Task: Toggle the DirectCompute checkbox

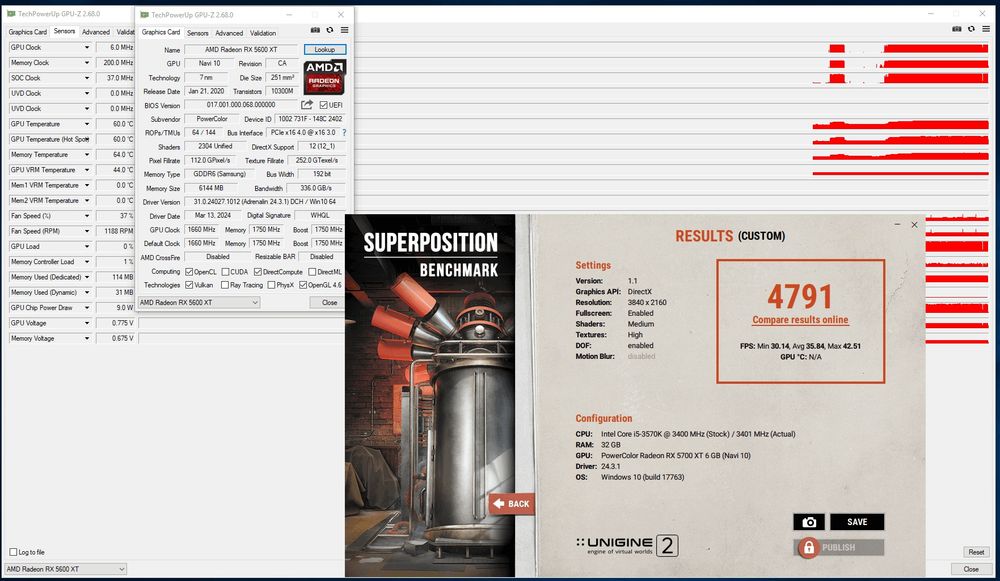Action: pyautogui.click(x=258, y=272)
